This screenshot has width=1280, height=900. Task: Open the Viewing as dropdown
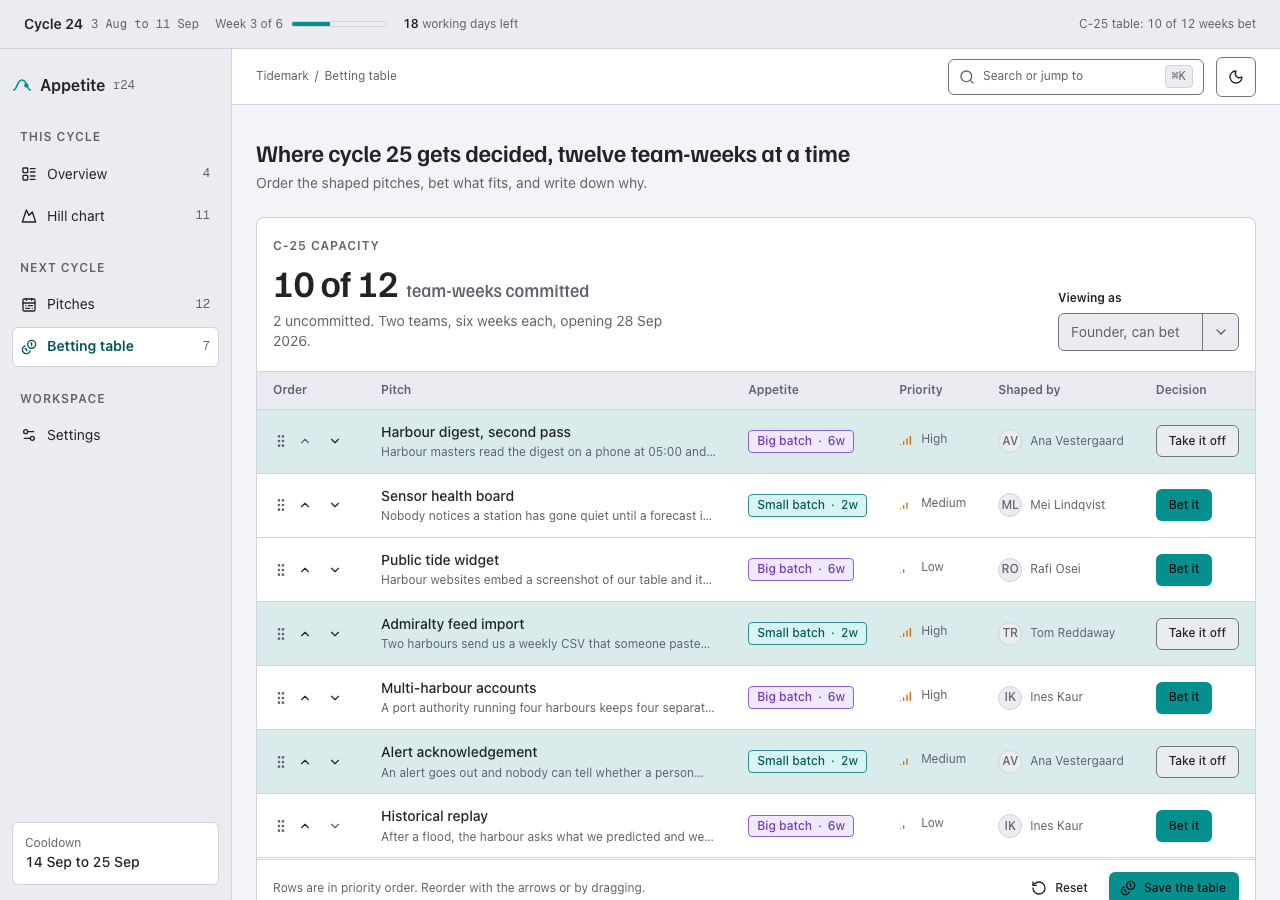[1148, 332]
